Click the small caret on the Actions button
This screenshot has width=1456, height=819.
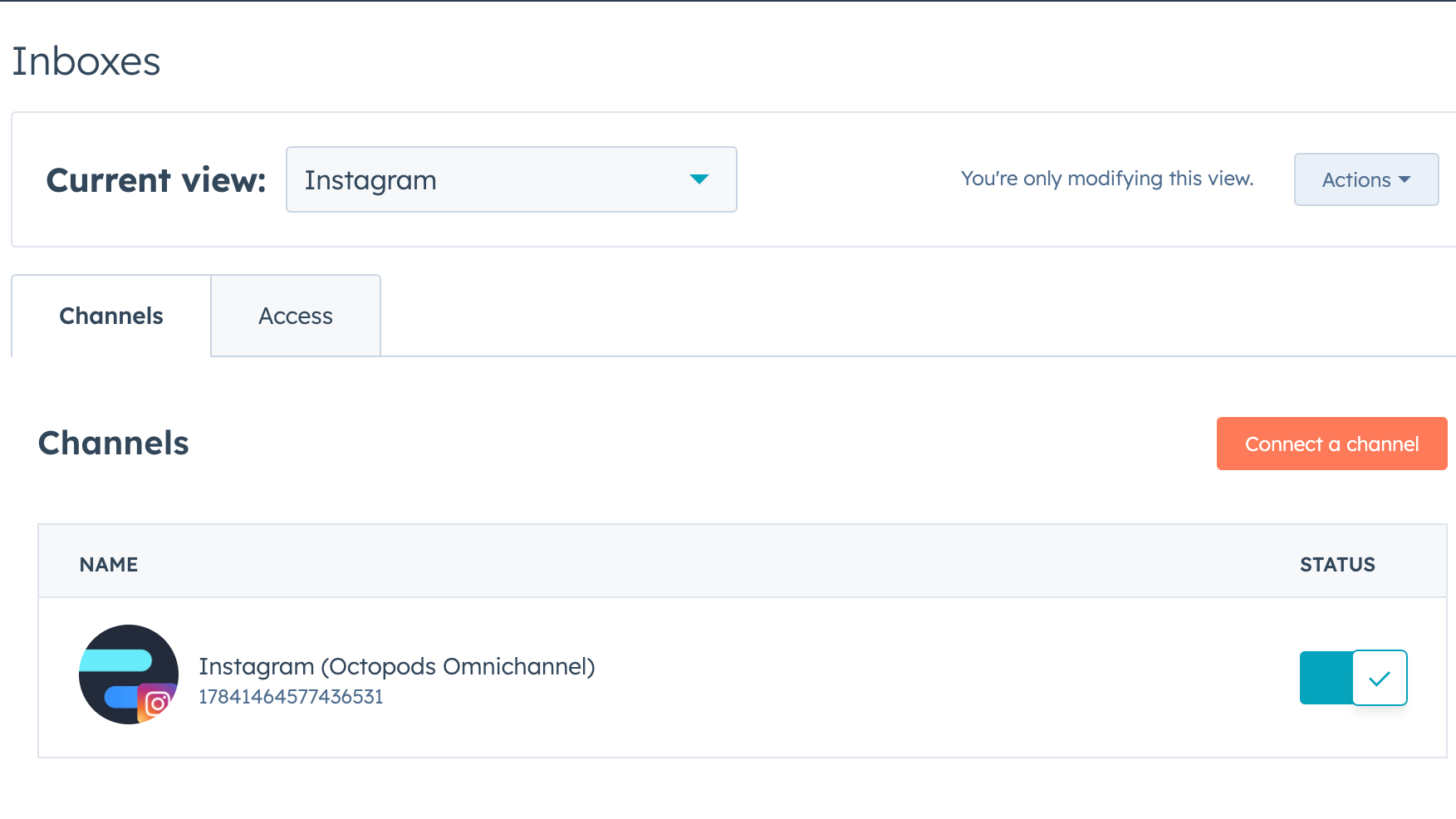(1405, 179)
